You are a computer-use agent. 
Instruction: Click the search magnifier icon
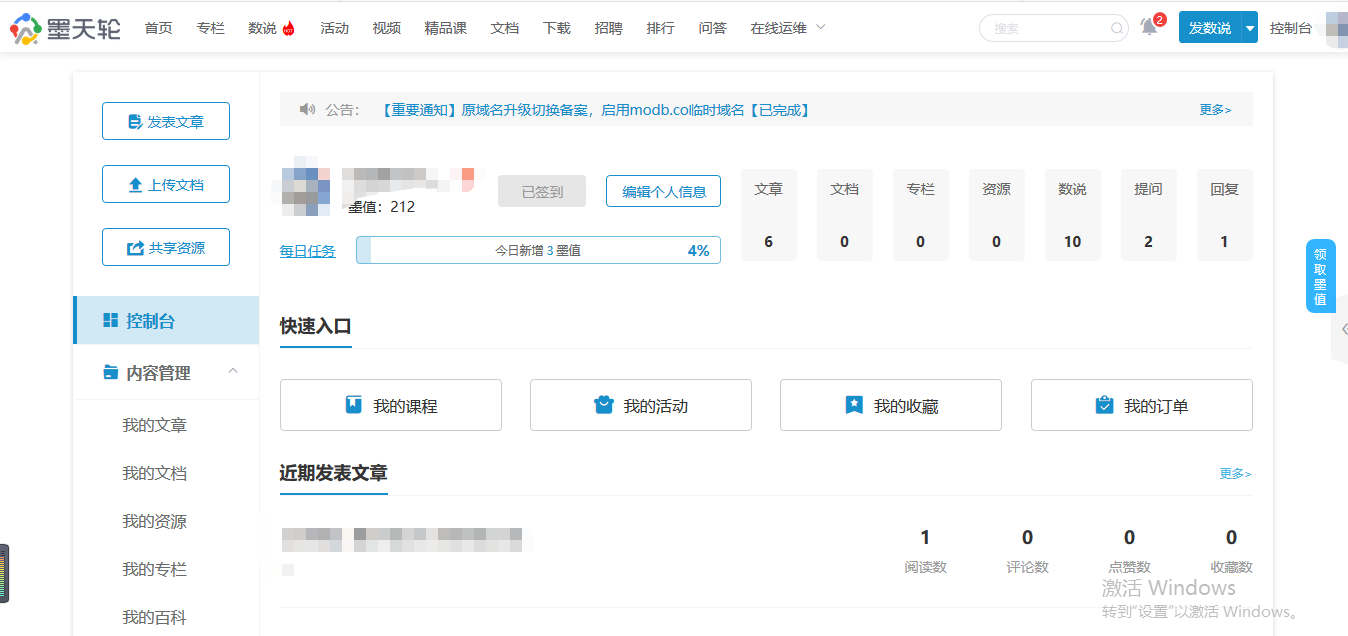click(1115, 28)
